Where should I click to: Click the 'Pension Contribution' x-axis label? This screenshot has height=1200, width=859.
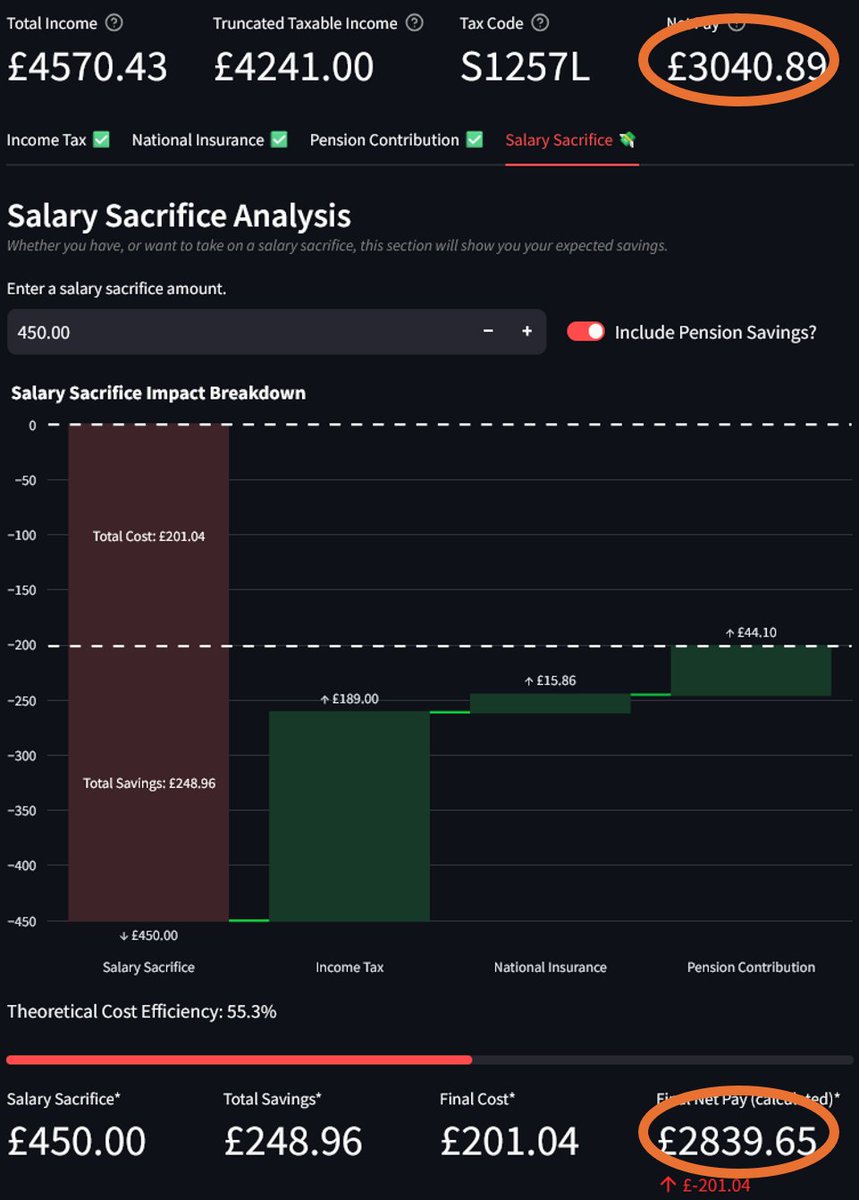click(751, 967)
